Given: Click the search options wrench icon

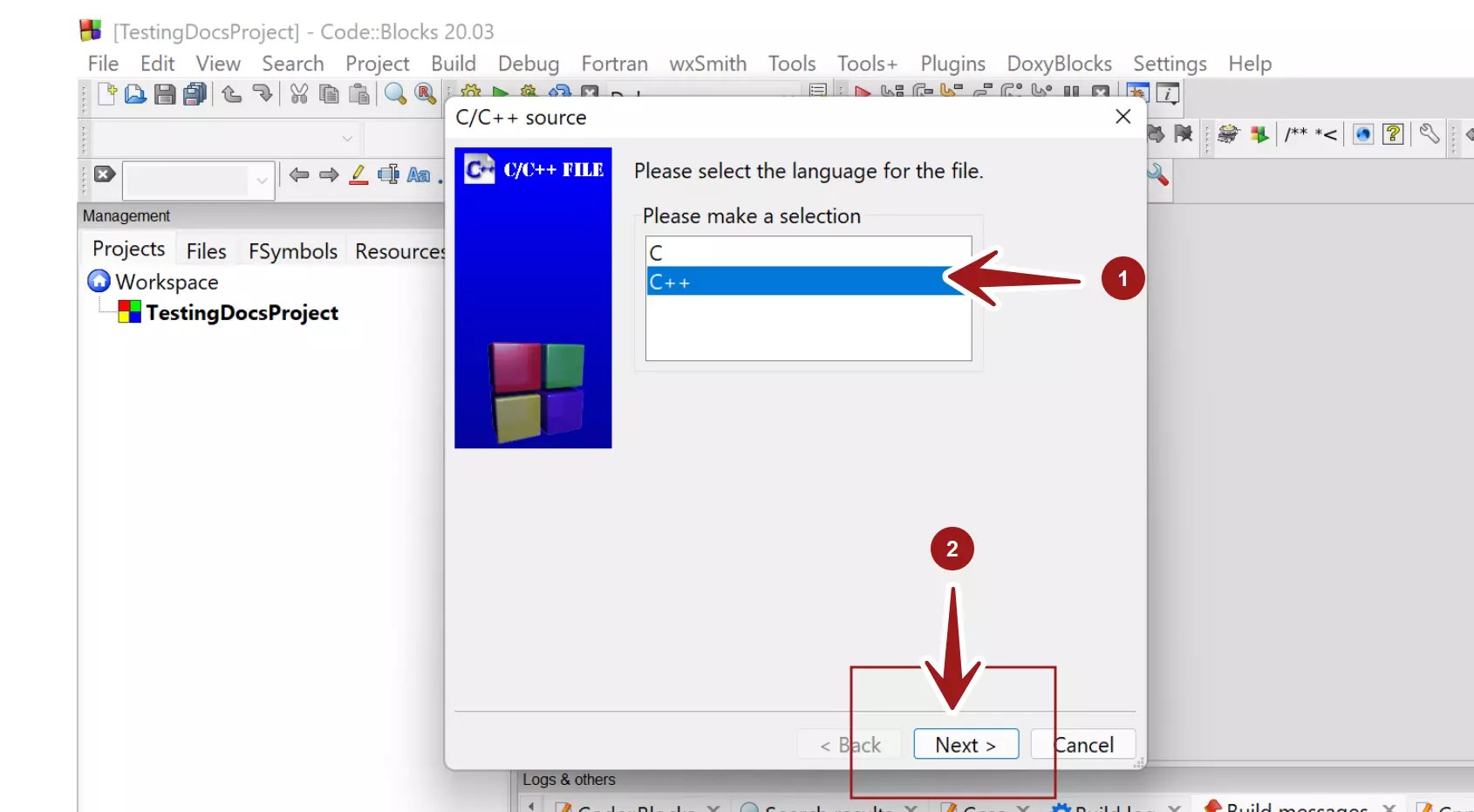Looking at the screenshot, I should click(x=1157, y=174).
